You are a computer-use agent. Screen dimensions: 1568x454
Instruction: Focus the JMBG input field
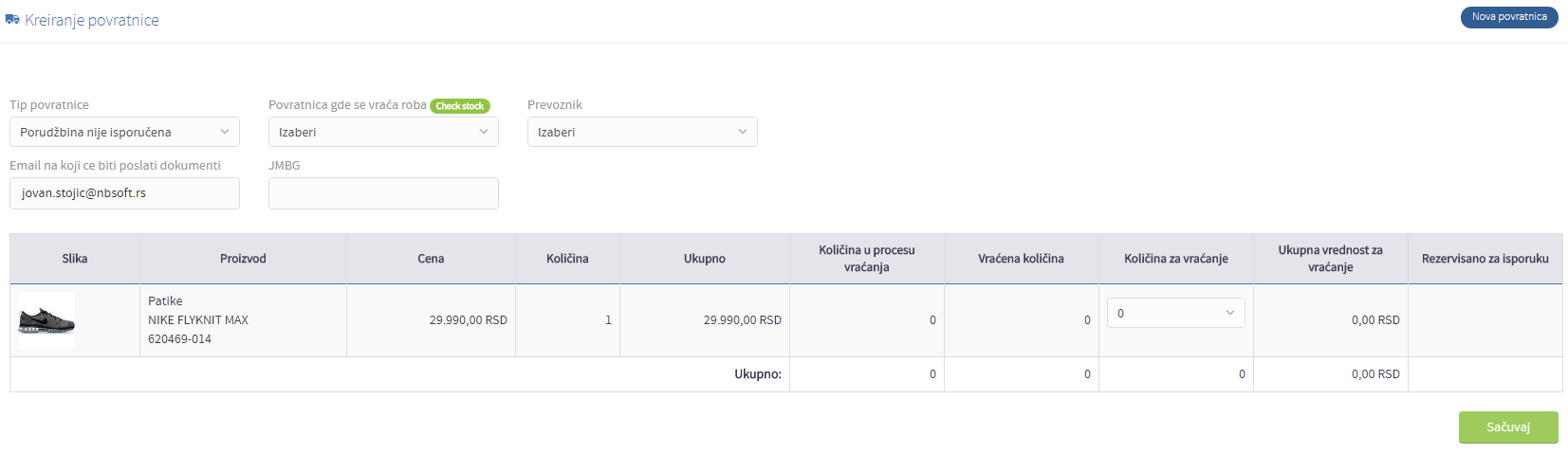[383, 193]
